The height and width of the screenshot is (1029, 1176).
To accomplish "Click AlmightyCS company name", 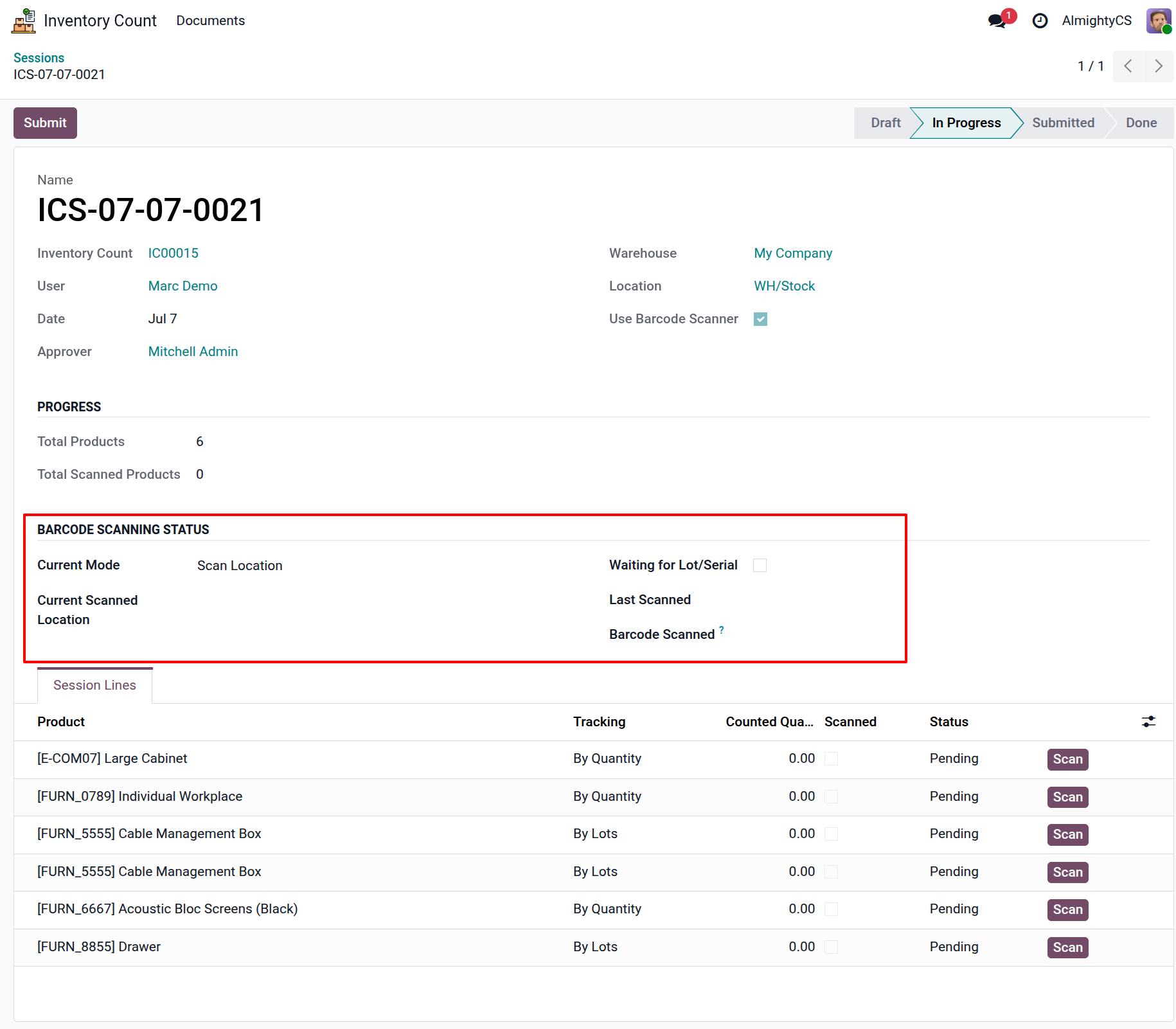I will click(1096, 21).
